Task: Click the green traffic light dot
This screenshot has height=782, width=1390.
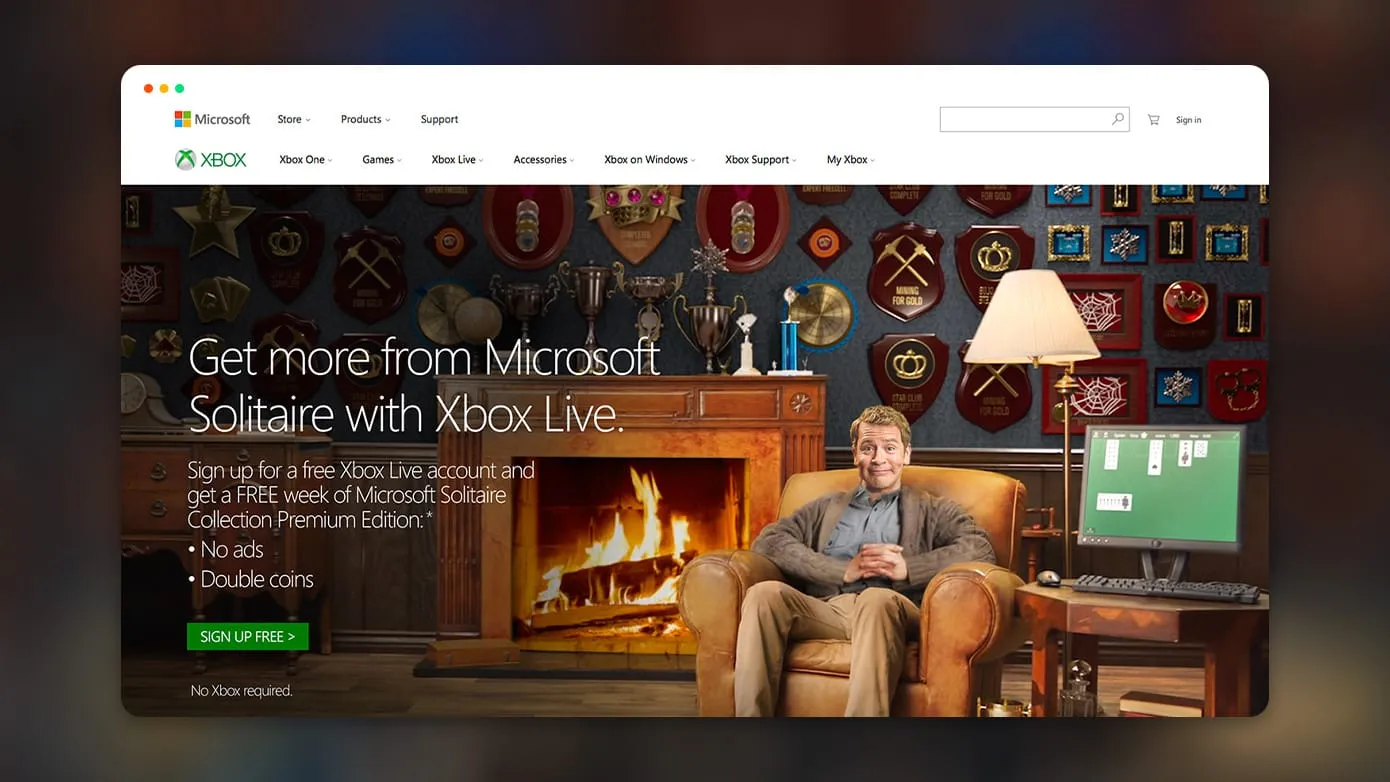Action: [179, 88]
